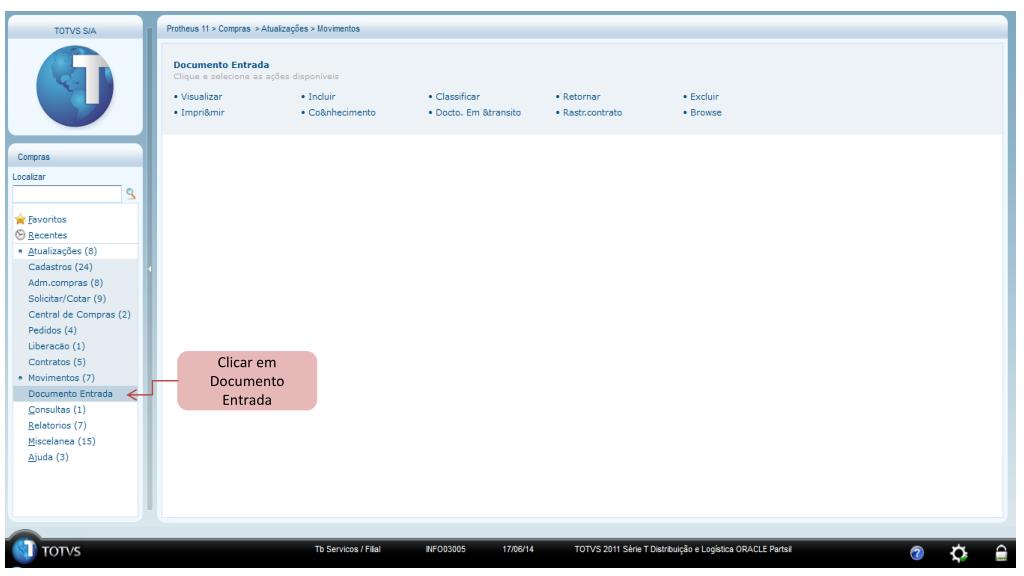Open Solicitar/Cotar (9) menu group
Viewport: 1024px width, 576px height.
67,298
